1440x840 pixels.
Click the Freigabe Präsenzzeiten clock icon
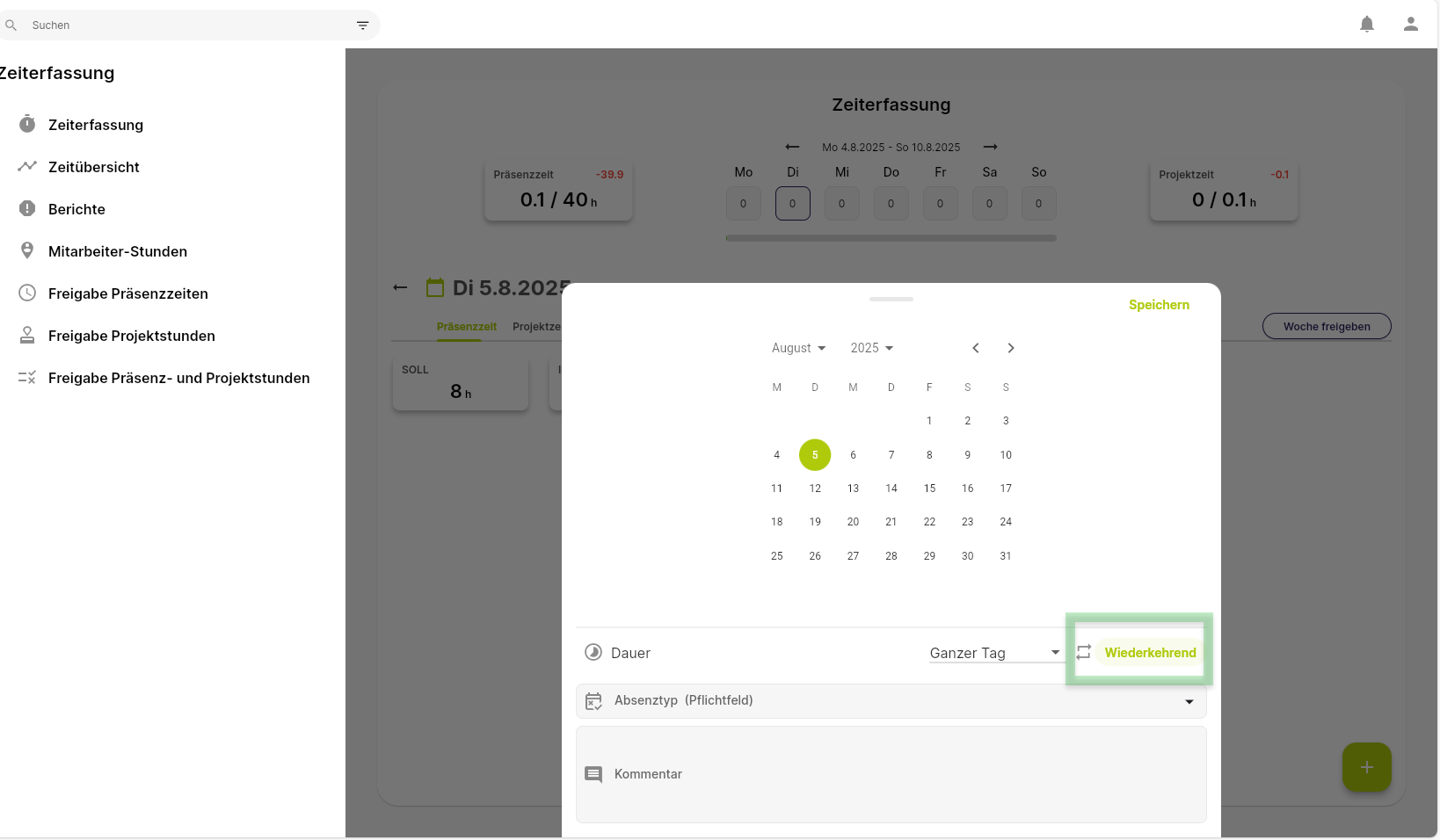coord(27,293)
